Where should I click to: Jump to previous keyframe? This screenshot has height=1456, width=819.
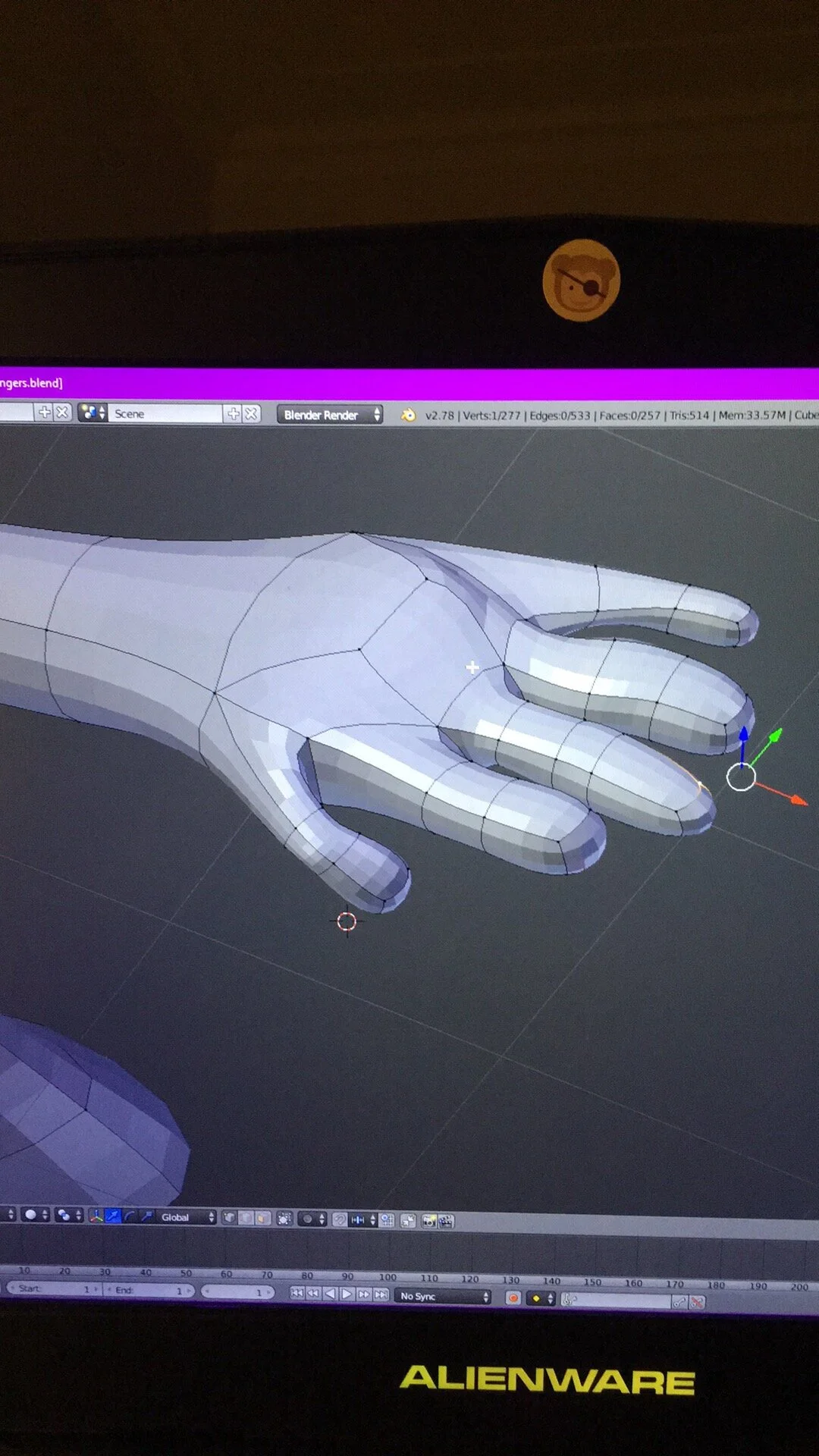(x=313, y=1293)
